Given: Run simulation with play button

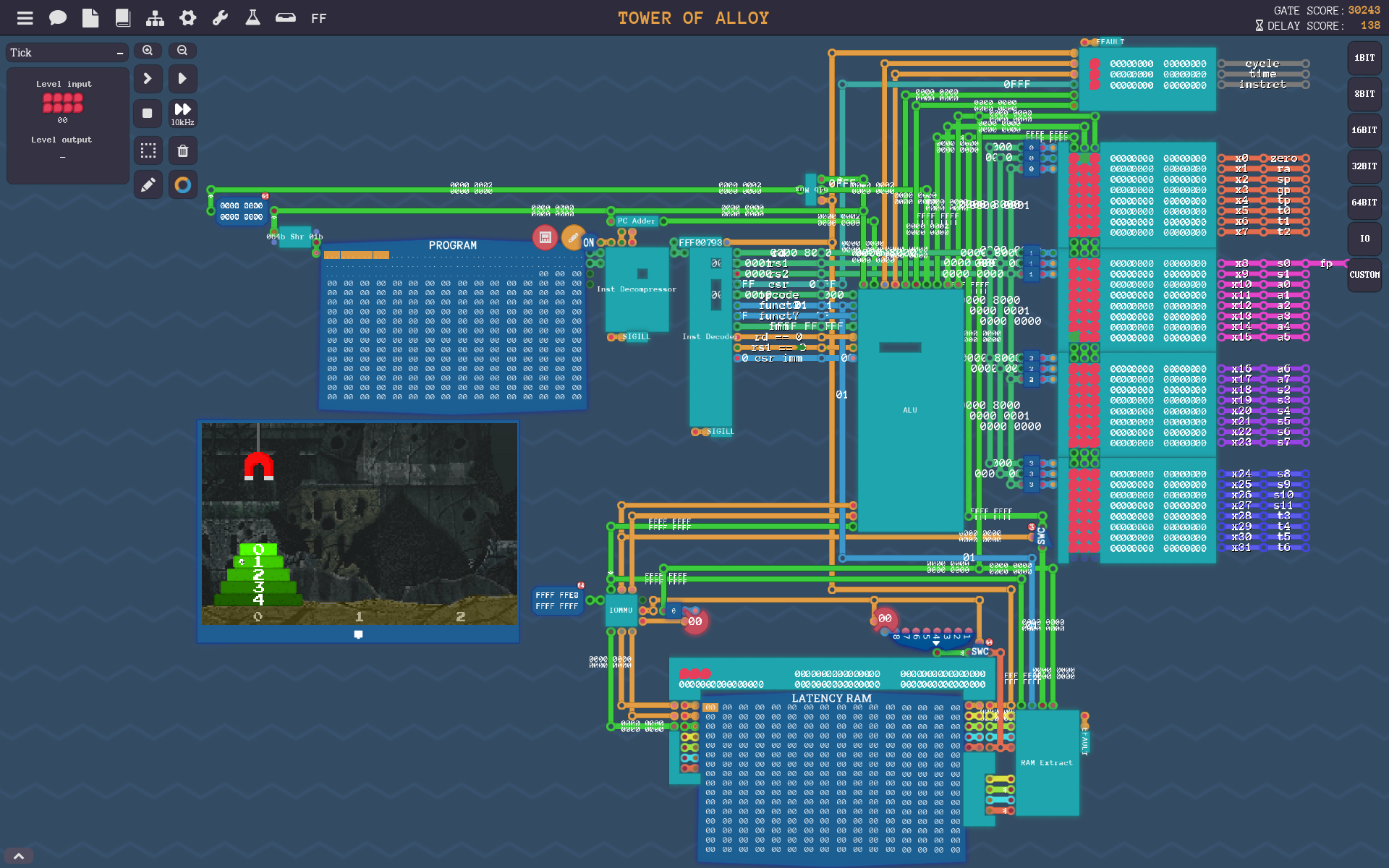Looking at the screenshot, I should (x=183, y=78).
